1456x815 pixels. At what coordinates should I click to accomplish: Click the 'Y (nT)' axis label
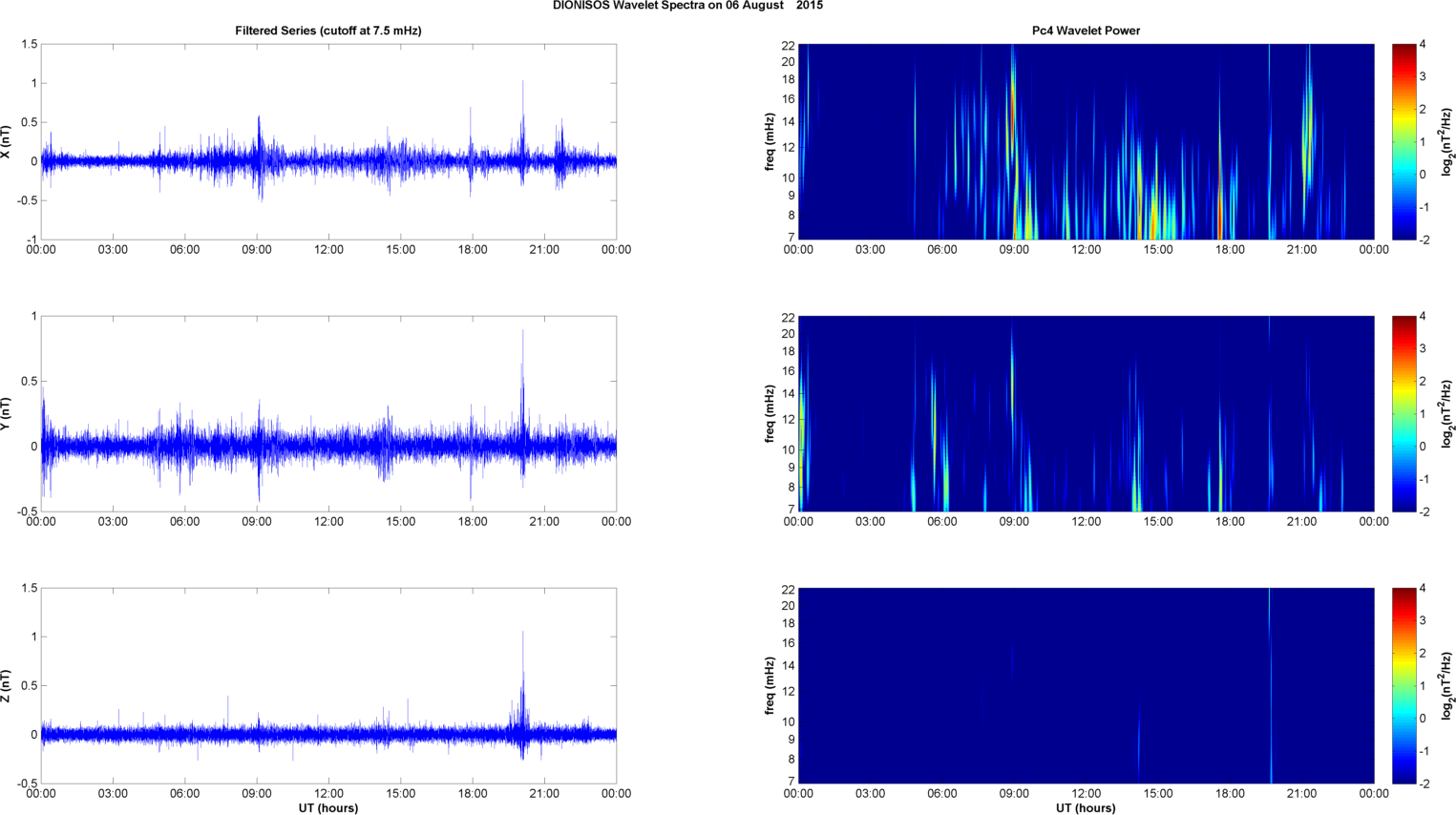tap(7, 414)
